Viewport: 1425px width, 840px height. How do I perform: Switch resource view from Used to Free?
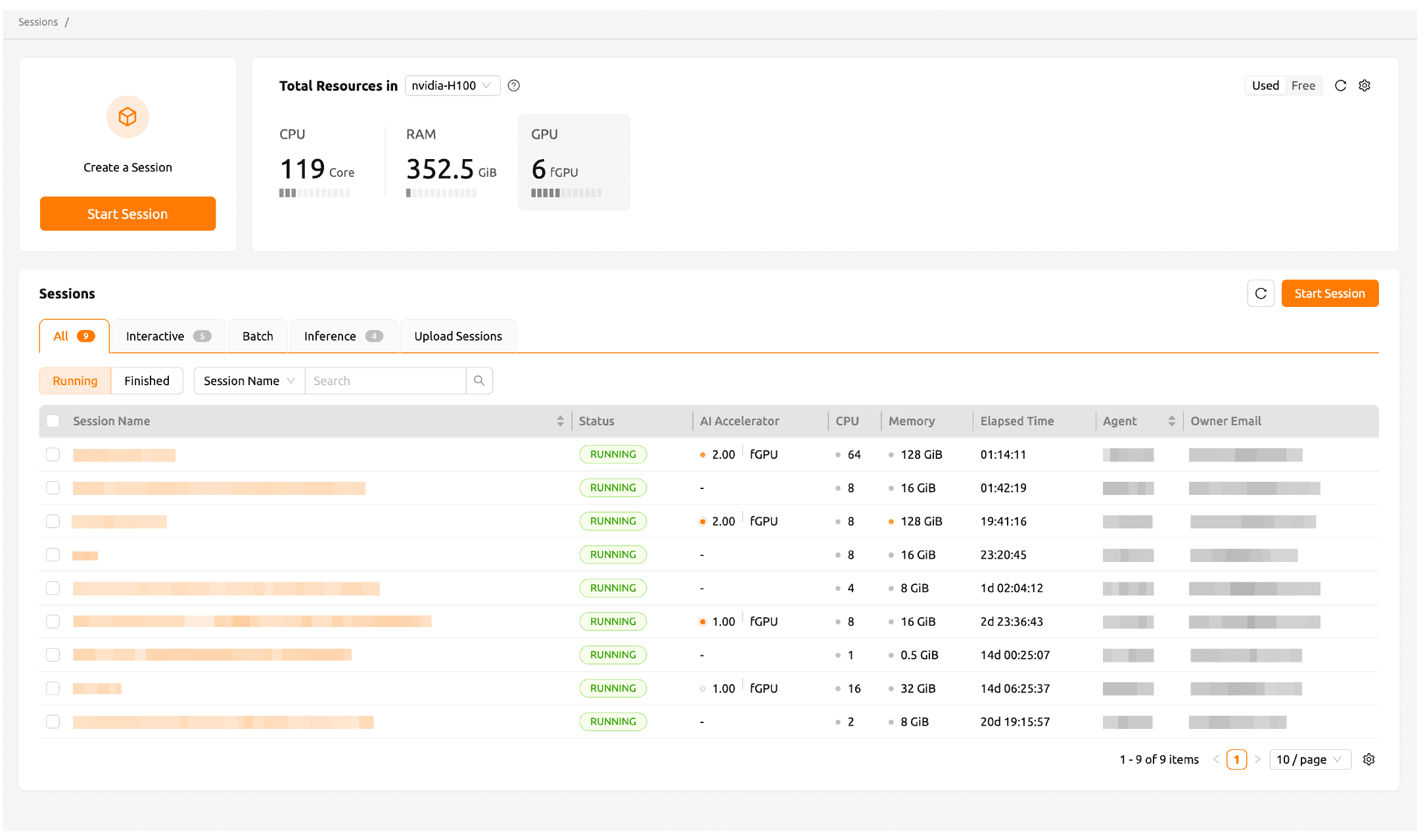point(1303,85)
